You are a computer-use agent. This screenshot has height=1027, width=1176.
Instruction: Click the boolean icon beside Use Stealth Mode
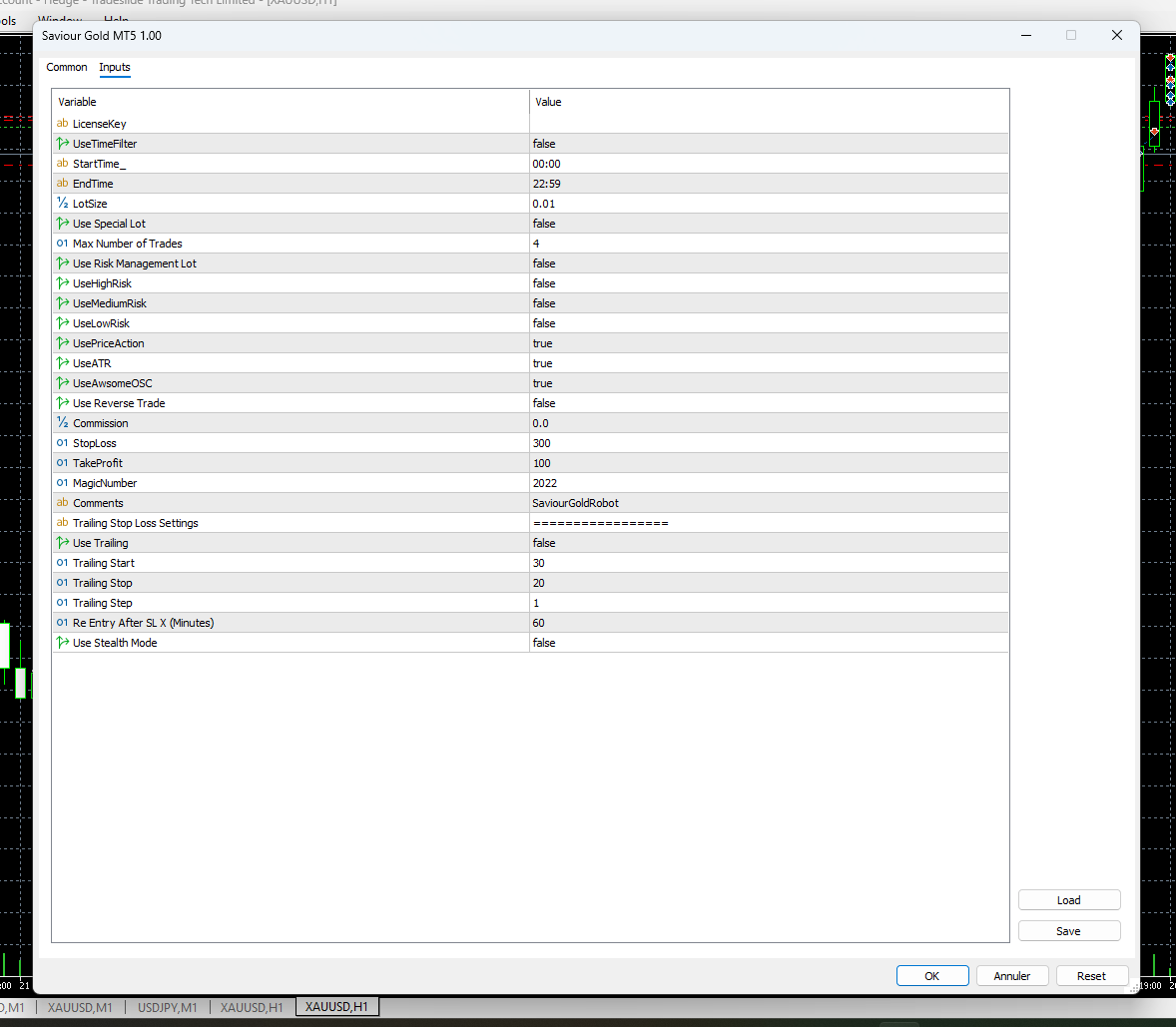click(x=63, y=643)
